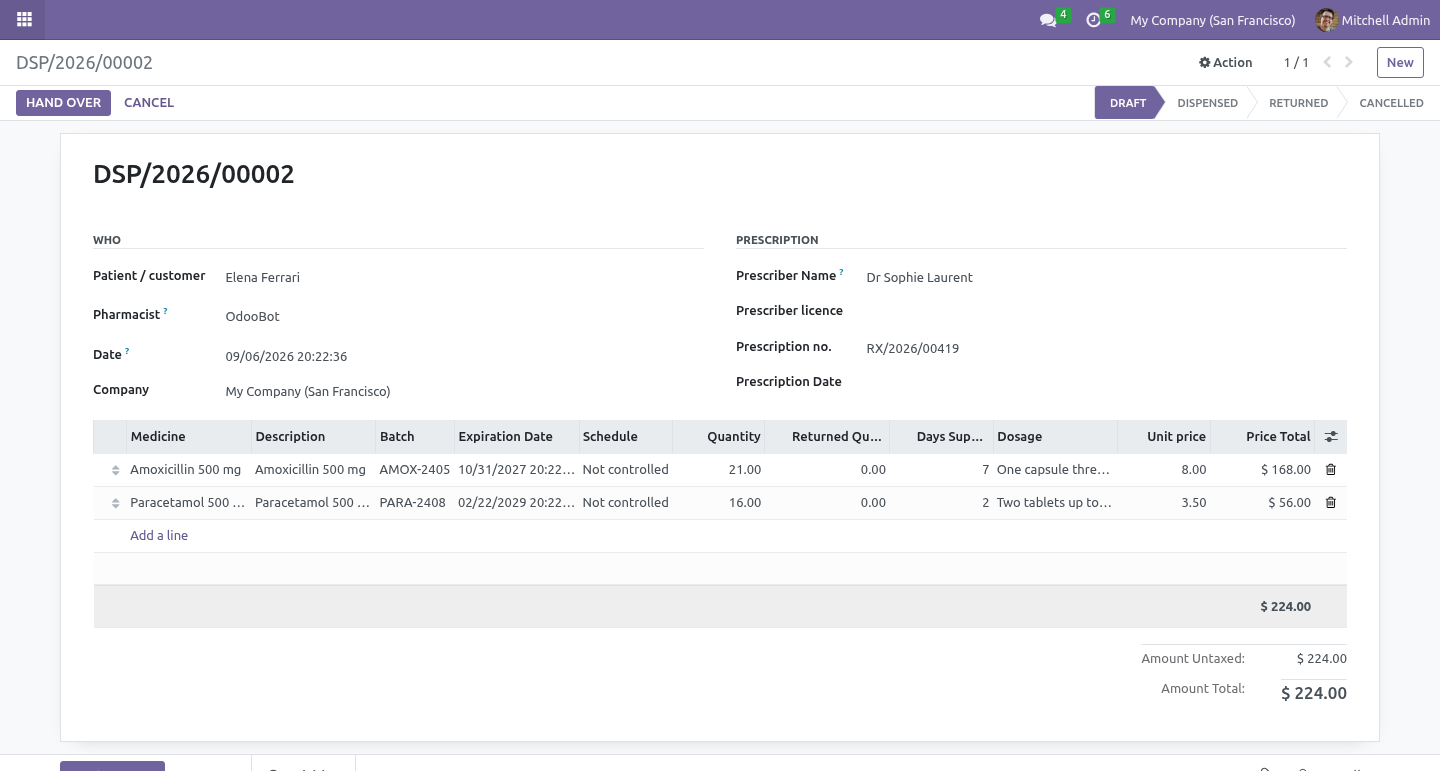Open optional columns settings icon
The image size is (1440, 771).
point(1331,437)
